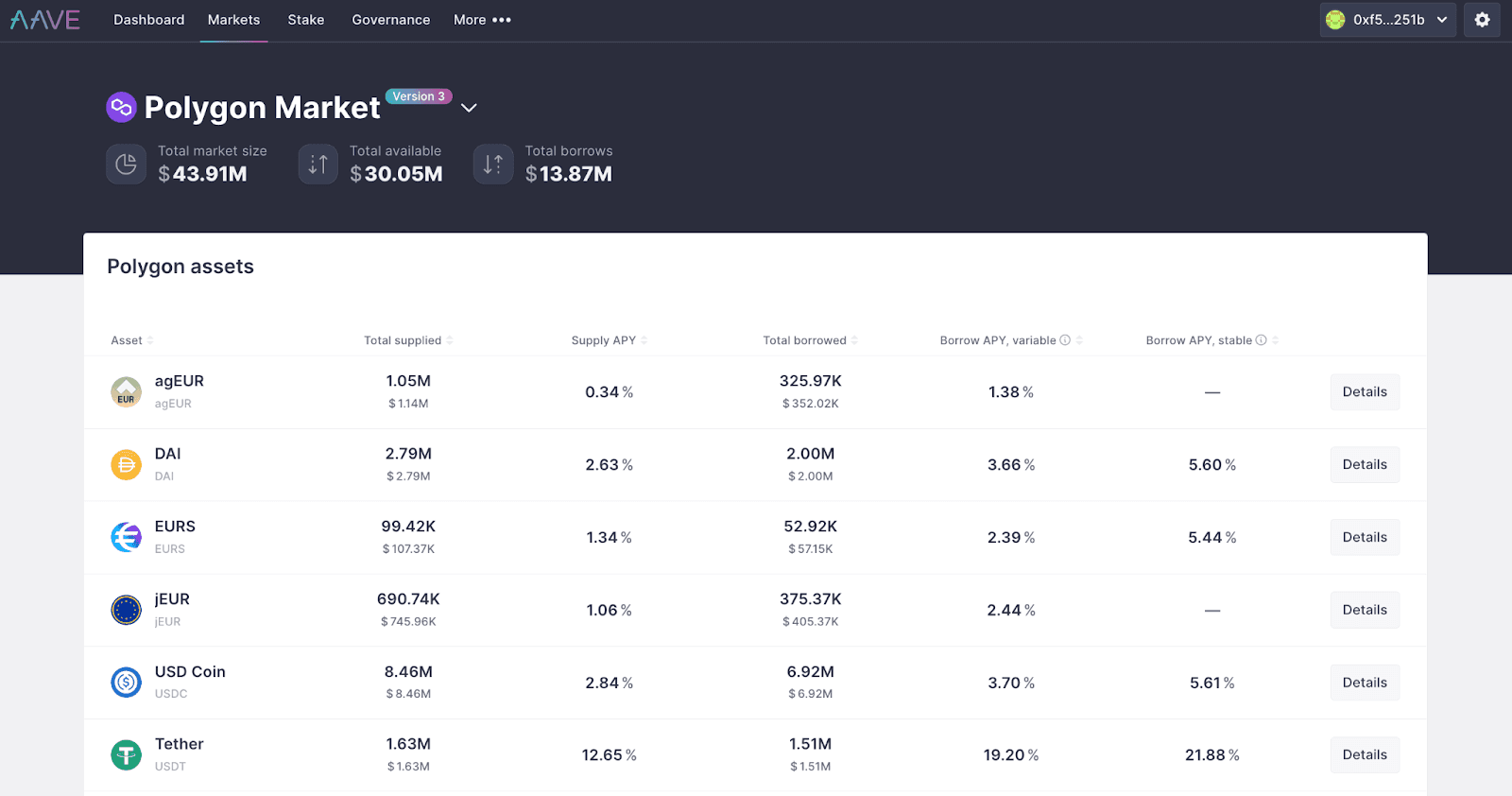Click the DAI token icon
1512x796 pixels.
126,464
